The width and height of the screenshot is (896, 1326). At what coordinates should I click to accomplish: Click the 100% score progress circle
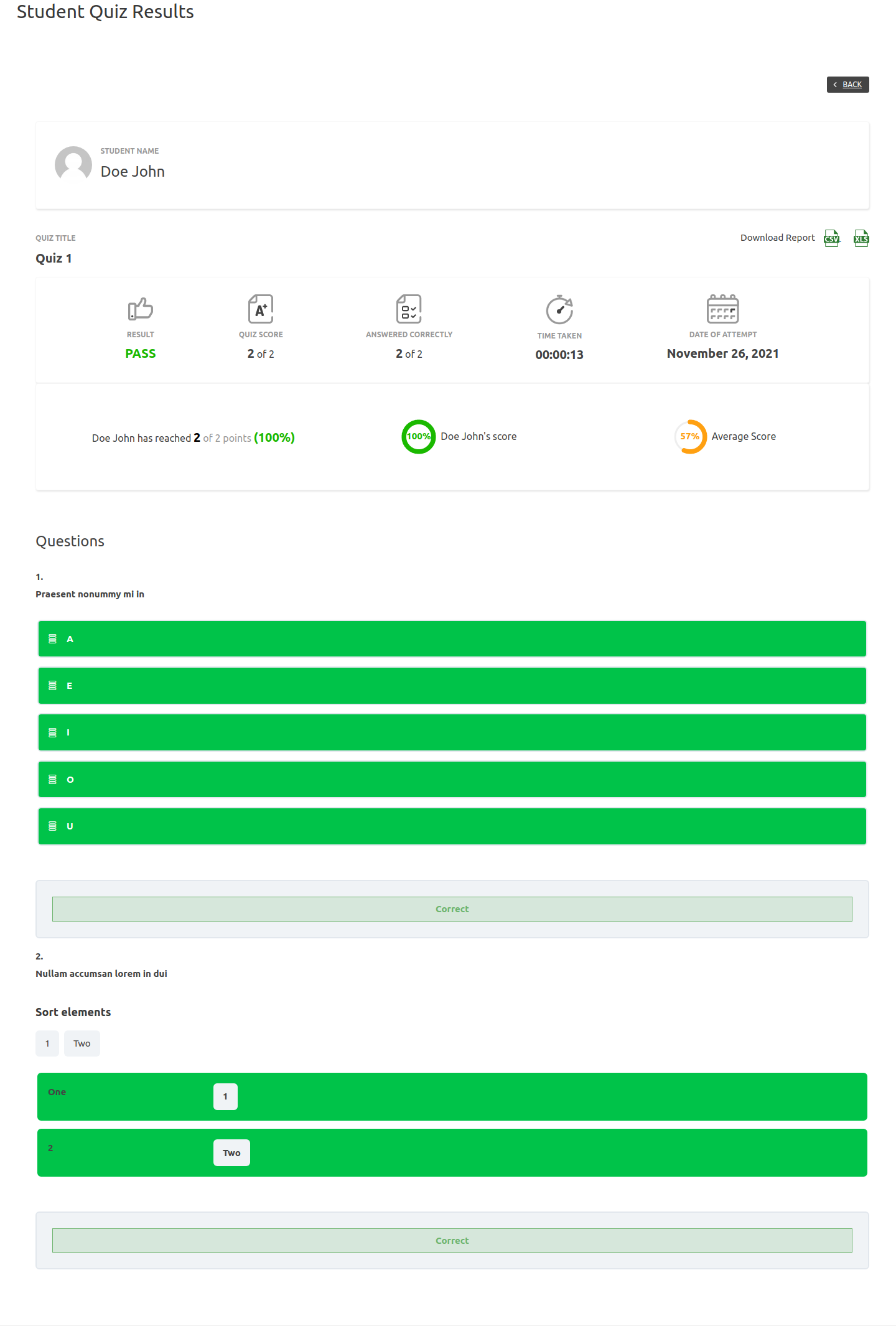pos(418,437)
